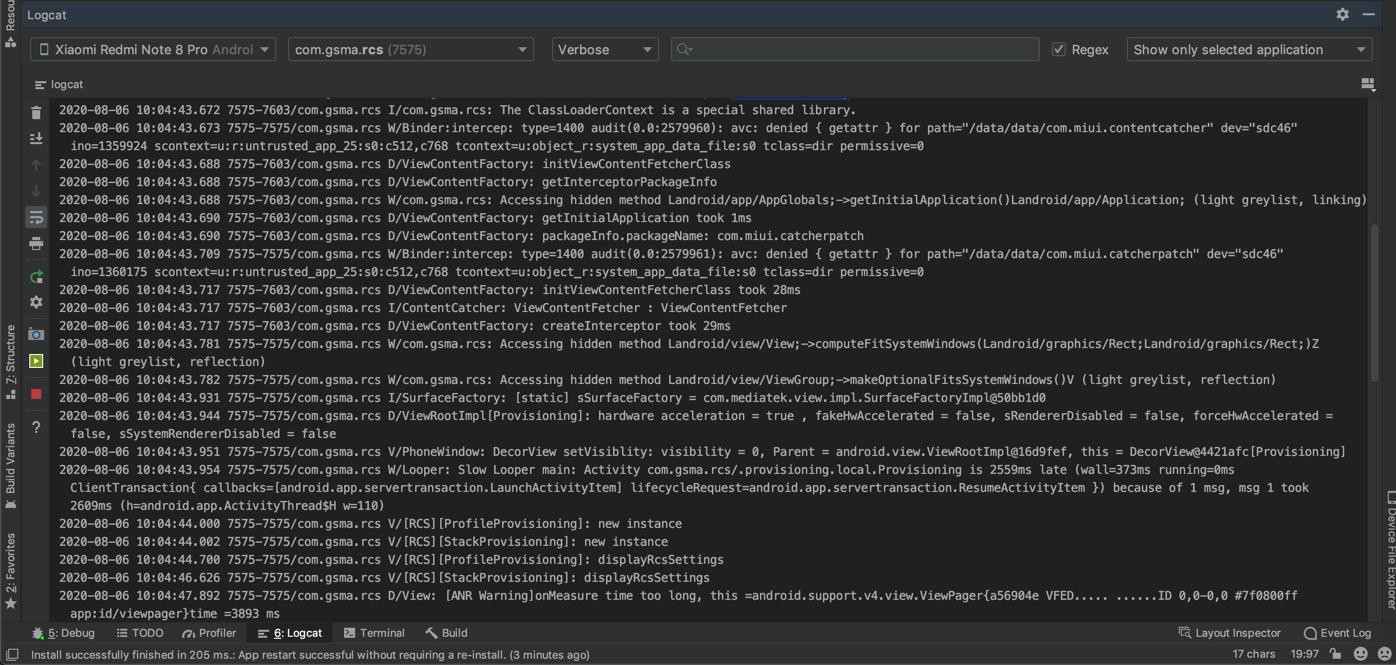Click the logcat vertical scrollbar thumb
1396x665 pixels.
pyautogui.click(x=1375, y=301)
